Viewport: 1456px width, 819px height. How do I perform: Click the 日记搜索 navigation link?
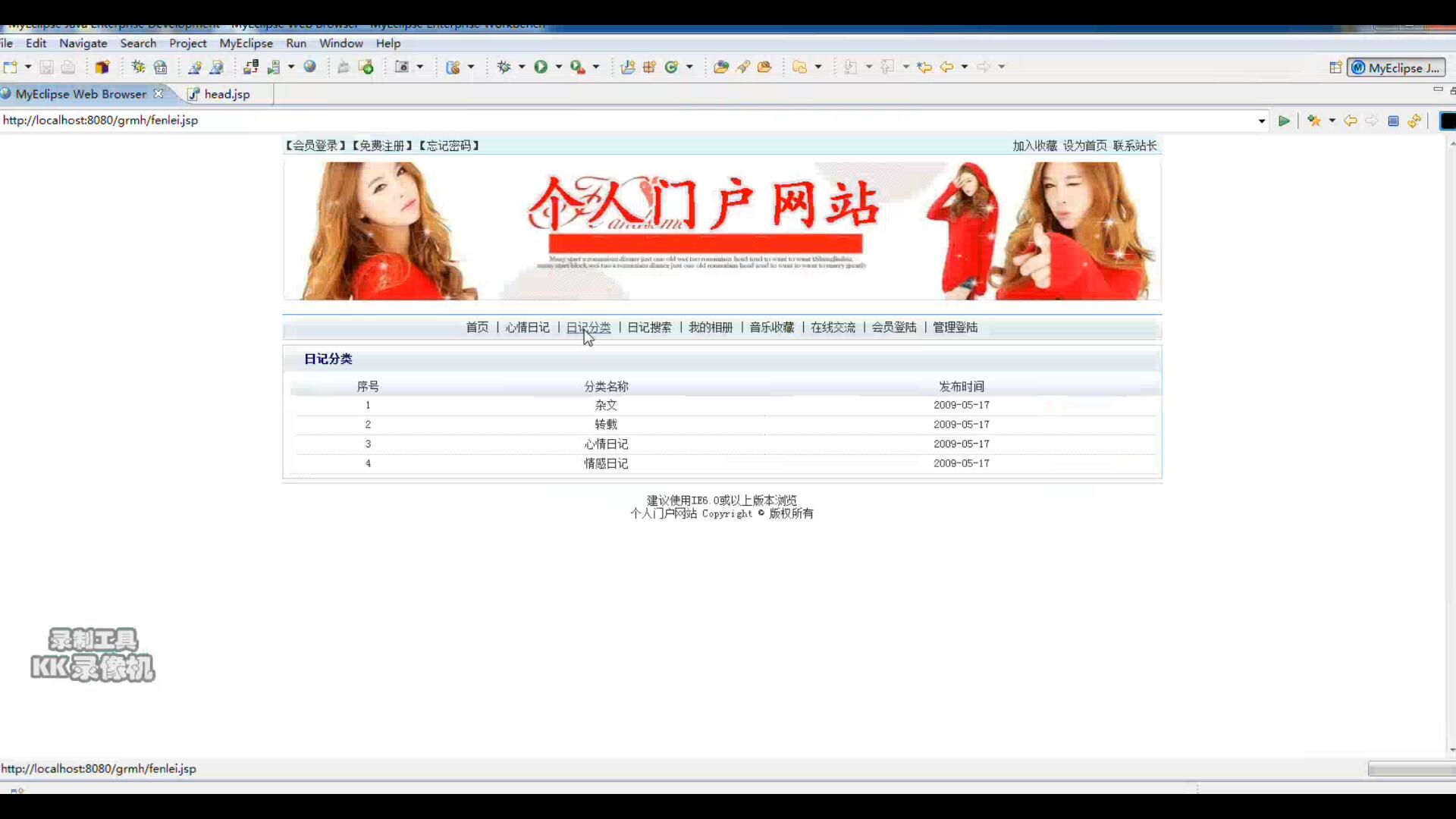tap(649, 328)
